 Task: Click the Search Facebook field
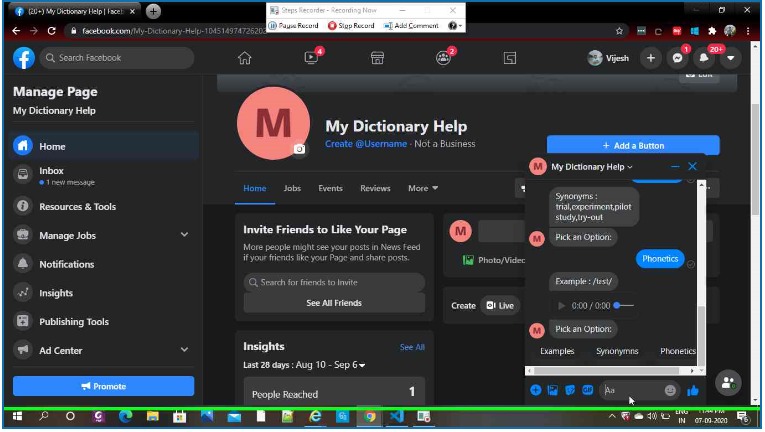coord(117,58)
